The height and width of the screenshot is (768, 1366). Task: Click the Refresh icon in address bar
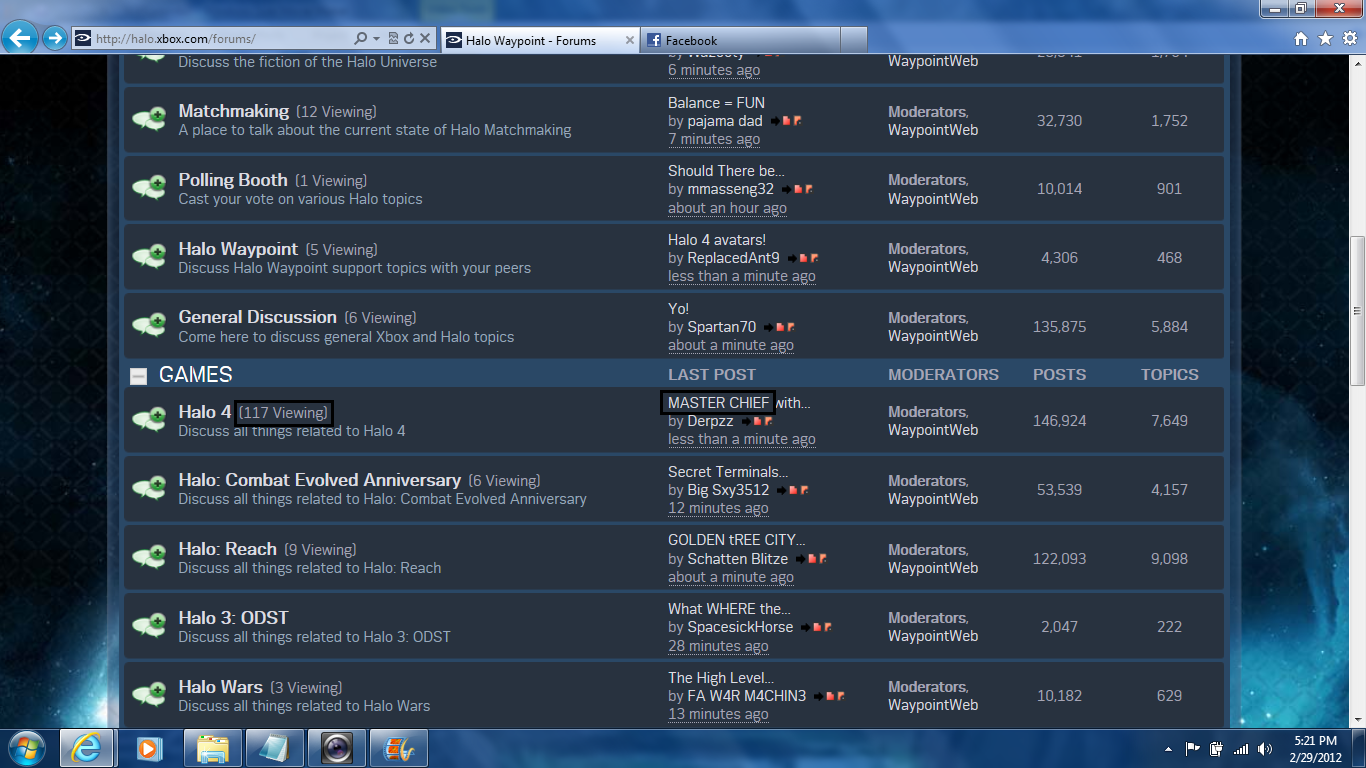tap(409, 39)
